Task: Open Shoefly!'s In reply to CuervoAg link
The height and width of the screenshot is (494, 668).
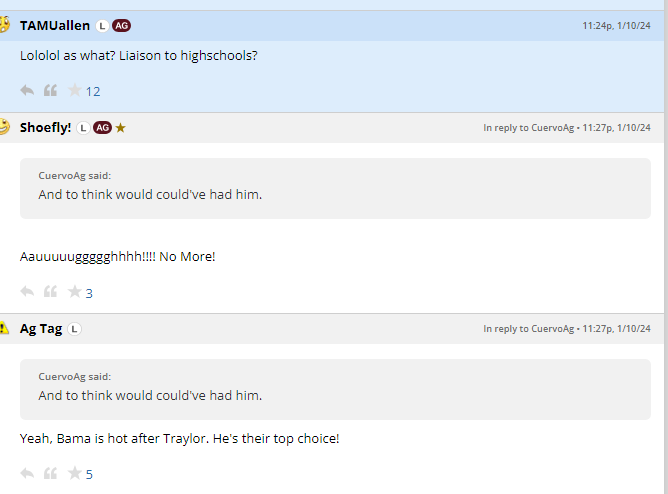Action: (x=528, y=128)
